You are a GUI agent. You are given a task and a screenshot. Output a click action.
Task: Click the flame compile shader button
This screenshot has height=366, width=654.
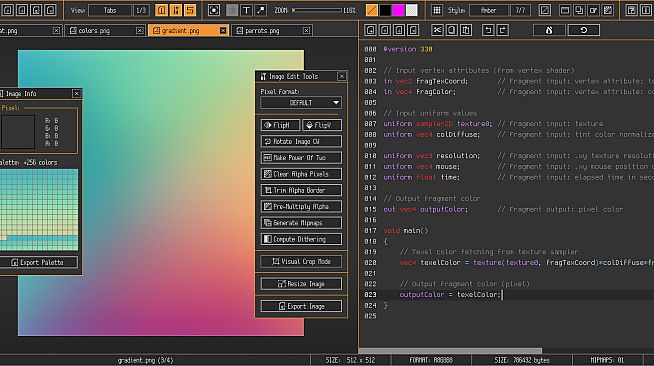point(549,30)
